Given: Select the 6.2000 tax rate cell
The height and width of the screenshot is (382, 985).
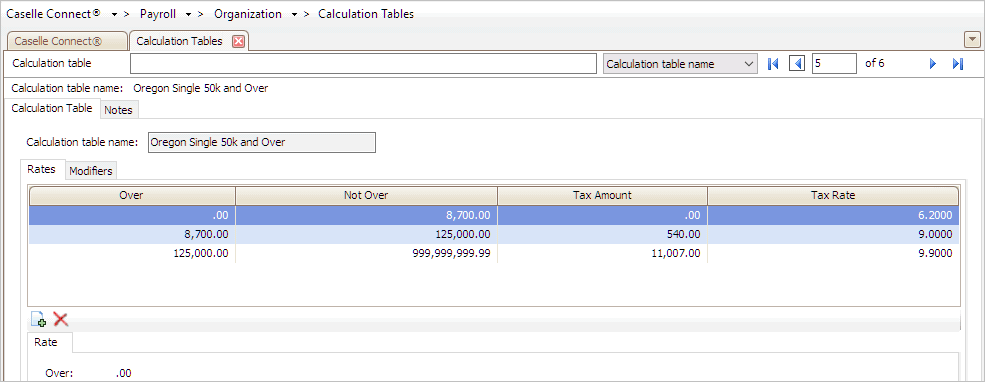Looking at the screenshot, I should point(833,215).
